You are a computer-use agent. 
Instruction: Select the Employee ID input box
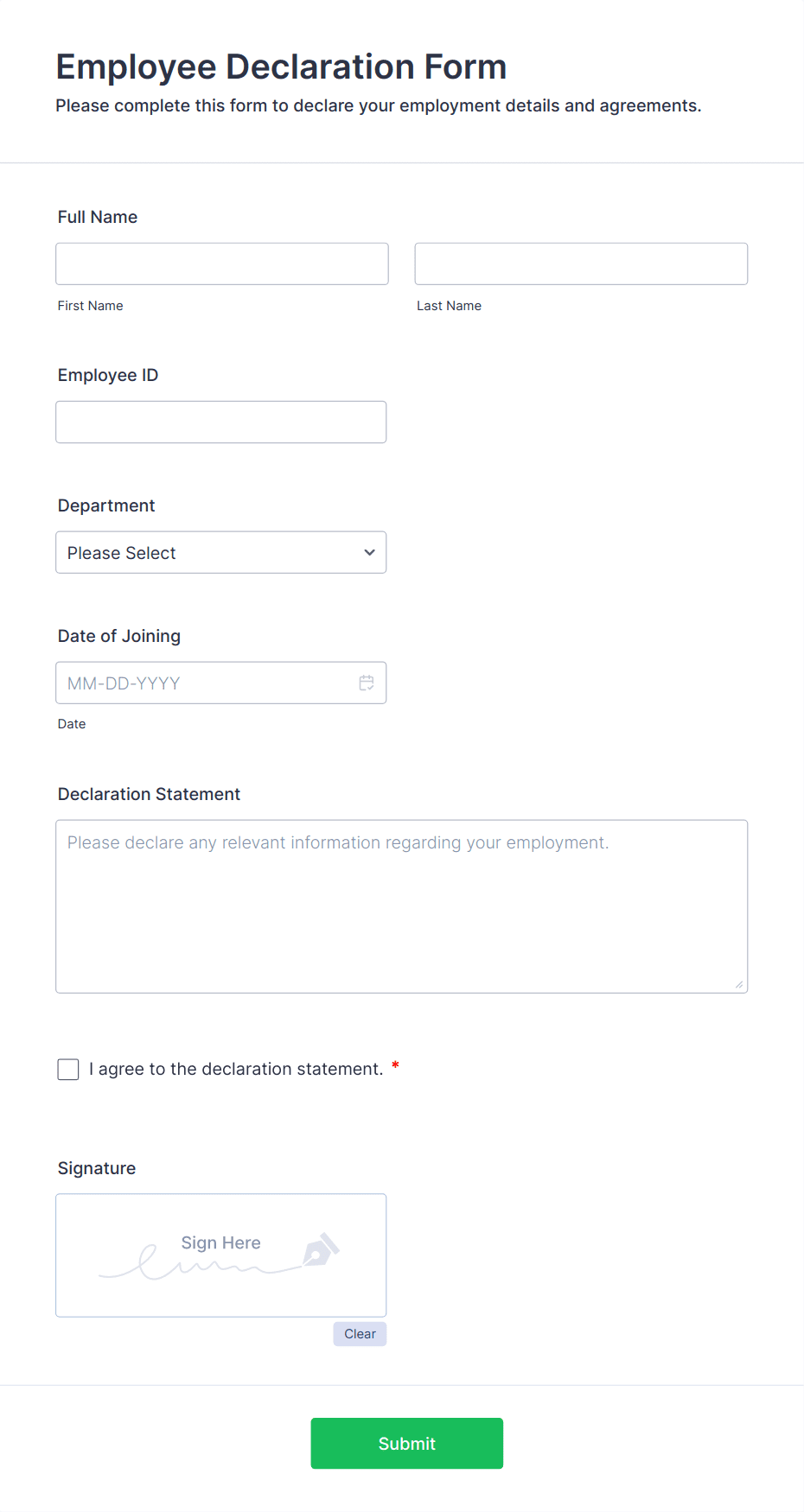click(221, 422)
